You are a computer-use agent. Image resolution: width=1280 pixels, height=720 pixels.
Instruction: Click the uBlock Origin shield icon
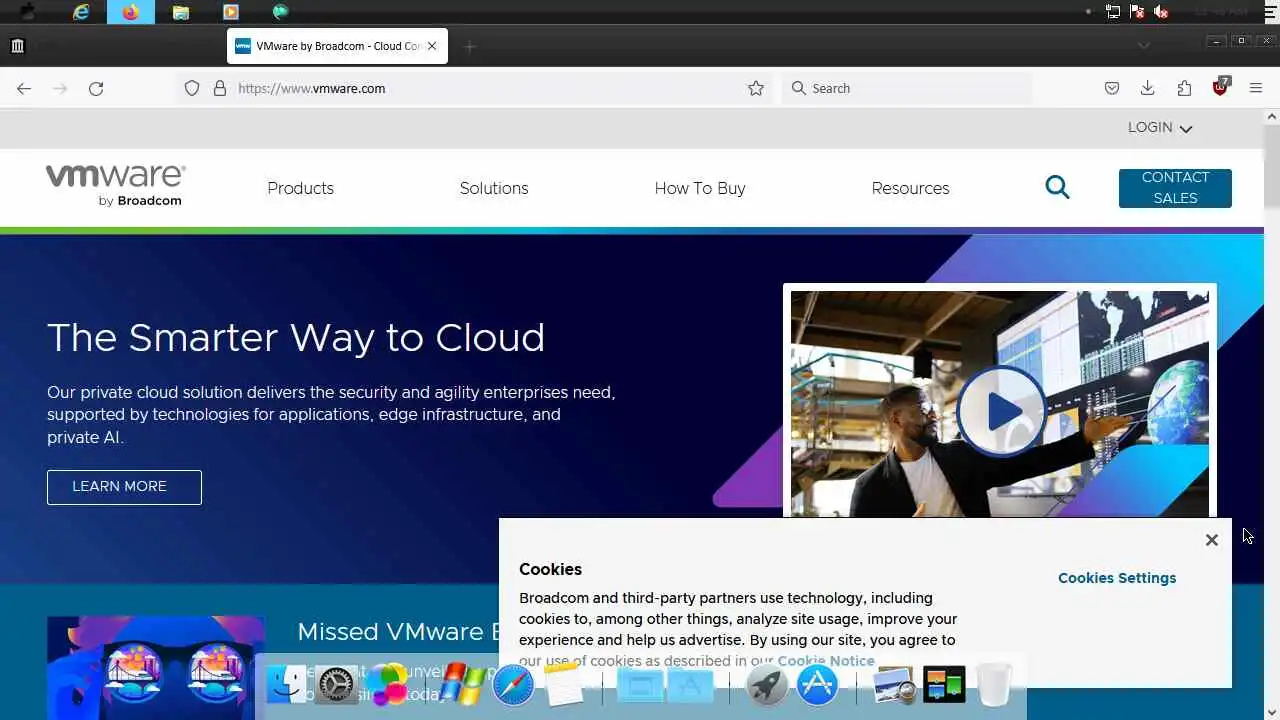tap(1220, 87)
